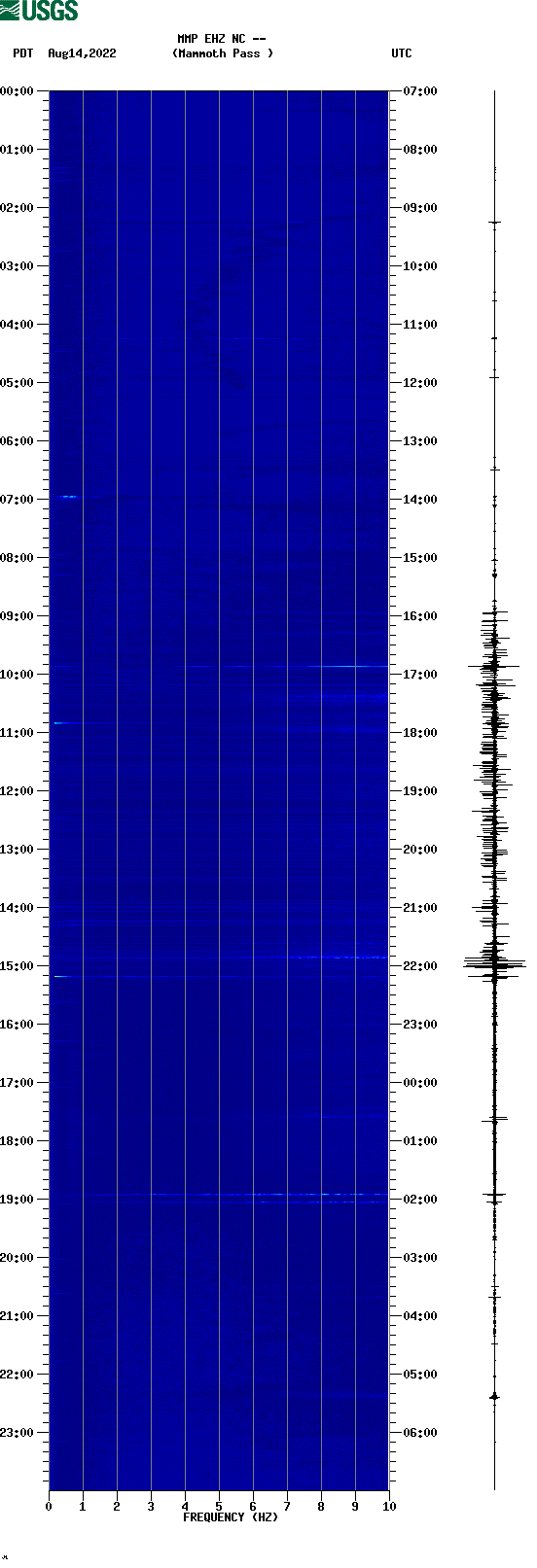Click the 'Aug14,2022' date label

82,53
